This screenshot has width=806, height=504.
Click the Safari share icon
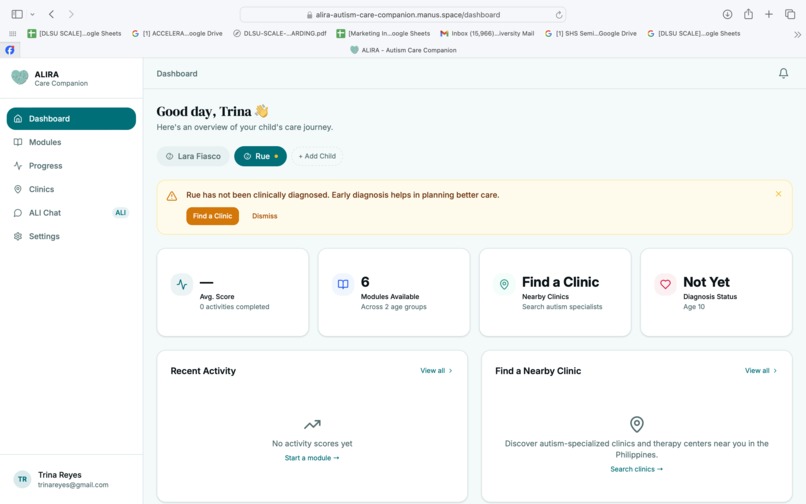(748, 14)
